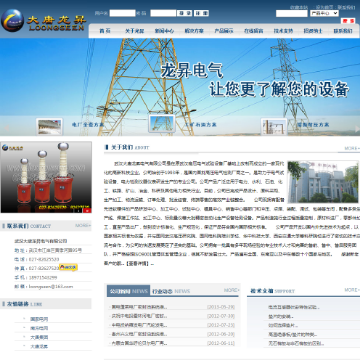The image size is (360, 360).
Task: Click the red 搜索 search button
Action: pyautogui.click(x=348, y=21)
